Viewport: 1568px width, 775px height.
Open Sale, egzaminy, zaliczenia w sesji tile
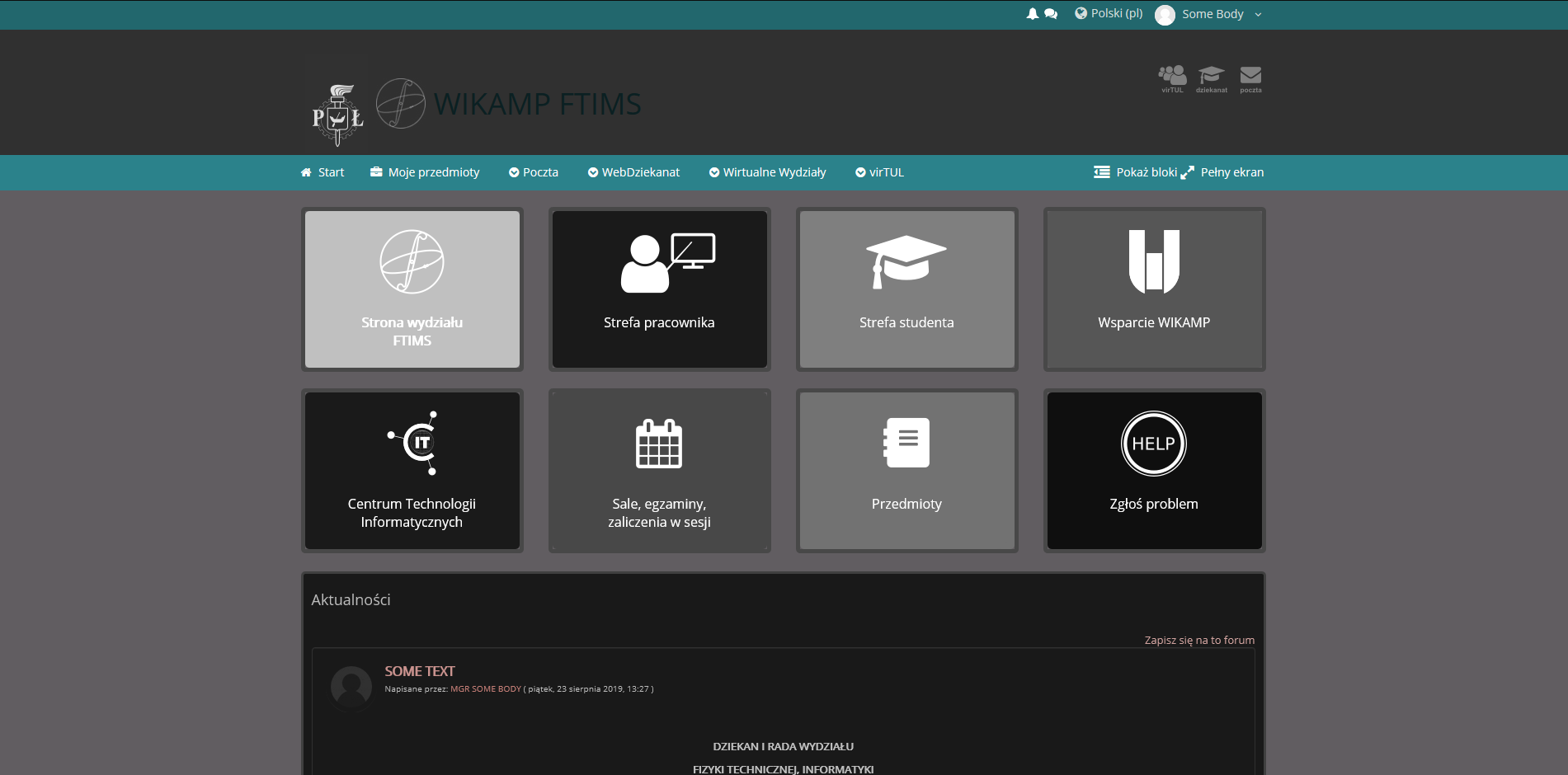[x=660, y=471]
